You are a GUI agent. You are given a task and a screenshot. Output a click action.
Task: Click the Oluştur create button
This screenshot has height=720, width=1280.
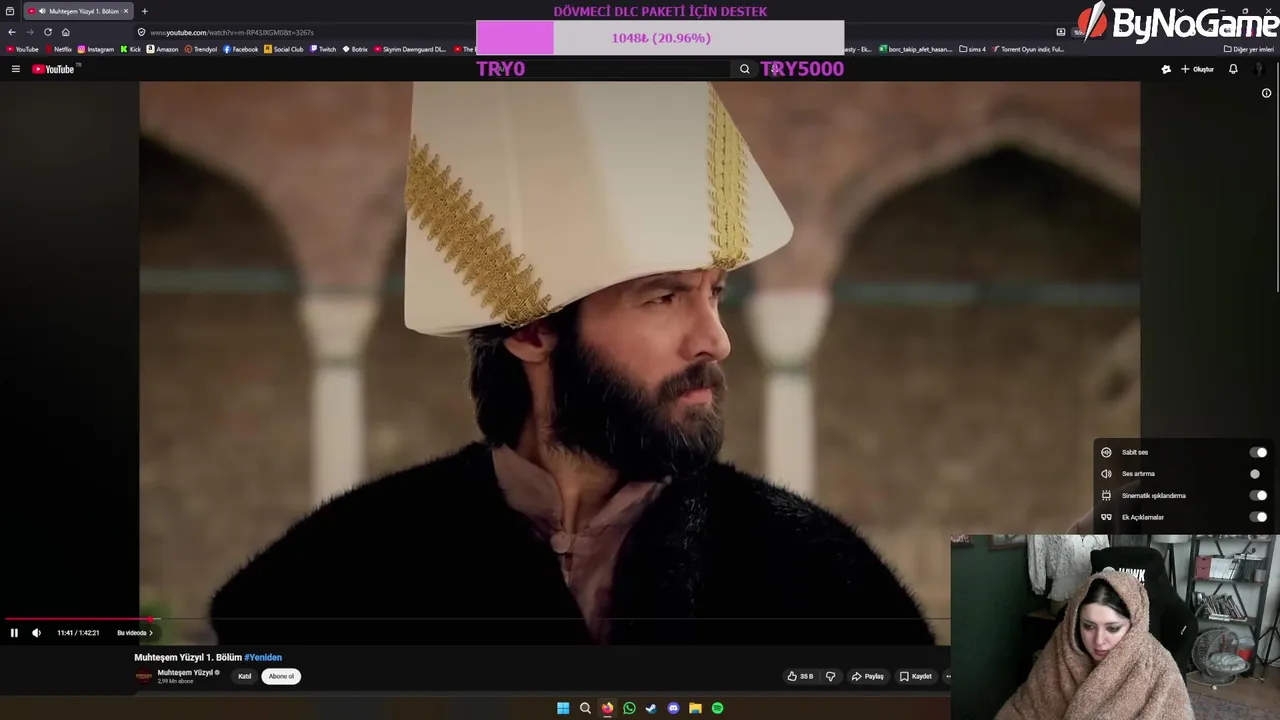click(1198, 69)
